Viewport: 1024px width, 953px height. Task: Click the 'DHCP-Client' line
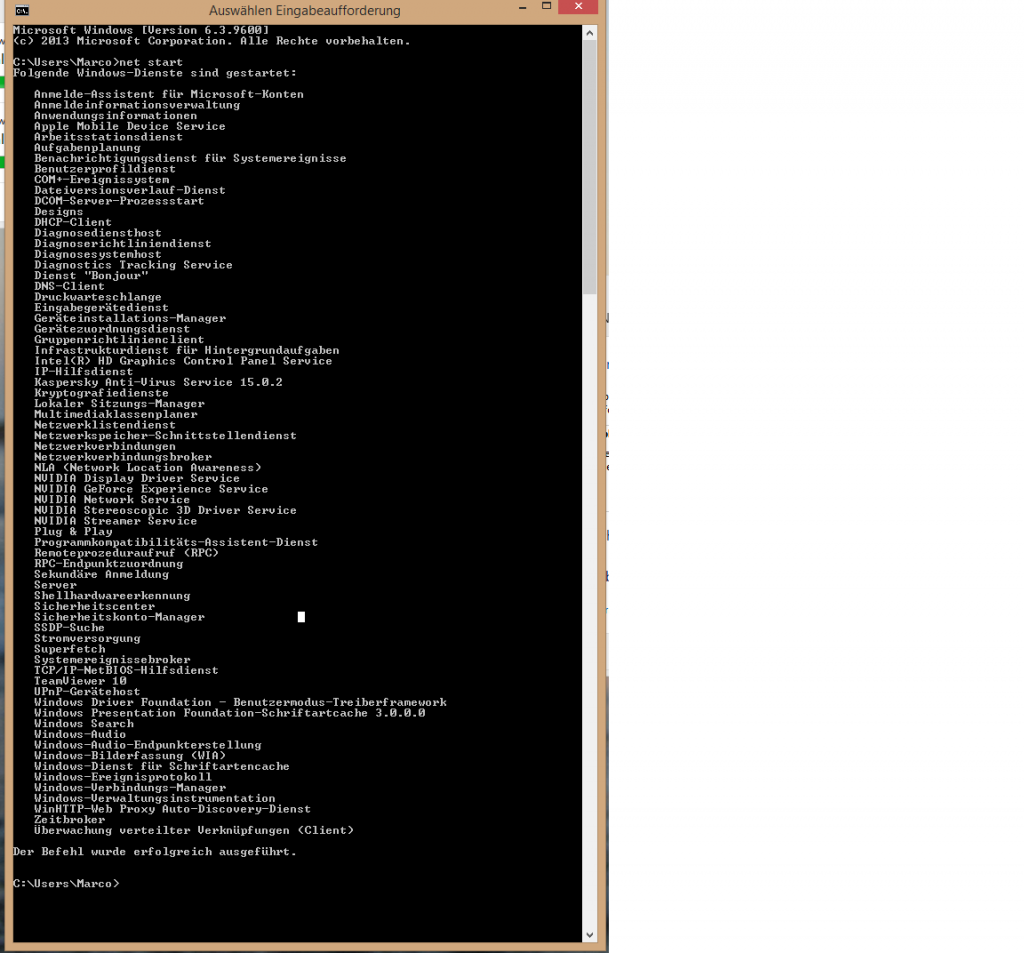[73, 222]
